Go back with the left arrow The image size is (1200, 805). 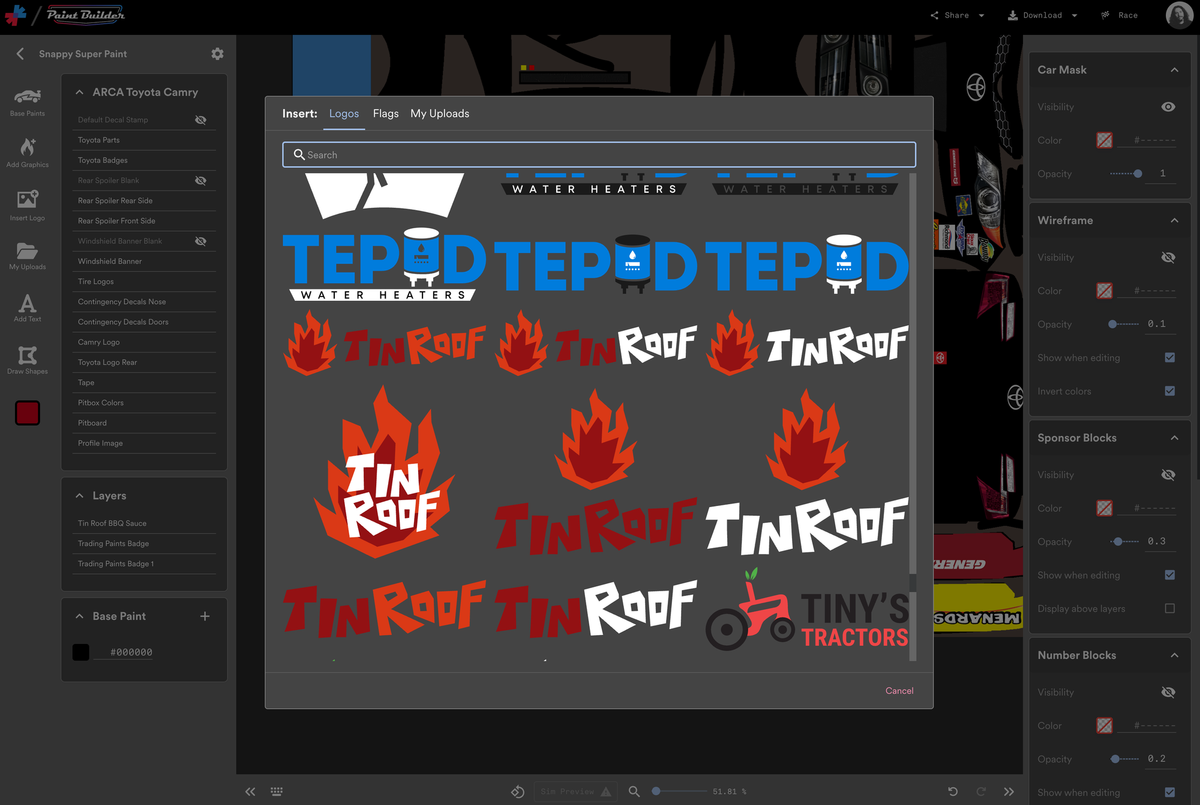[x=20, y=54]
